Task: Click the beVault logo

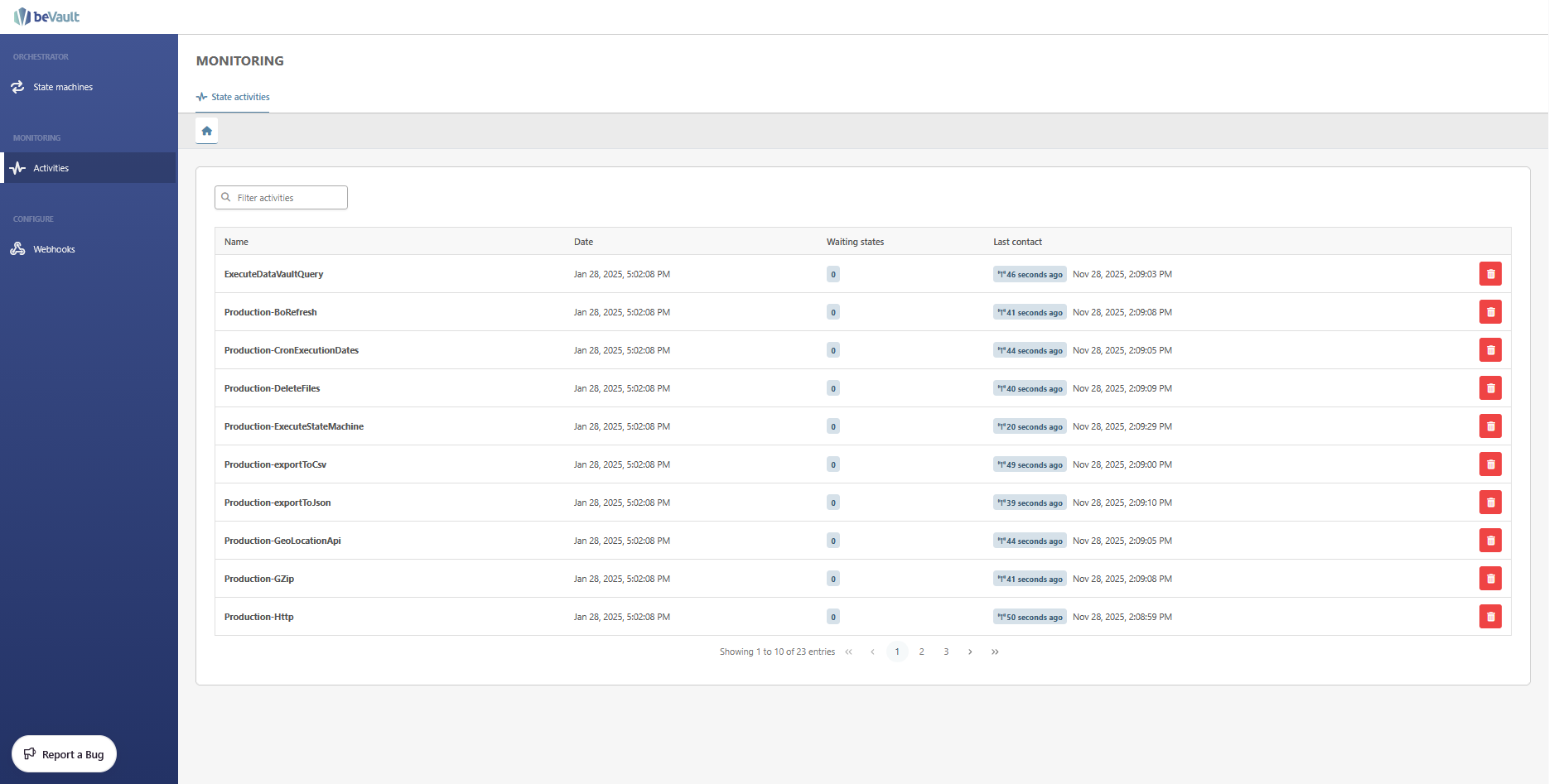Action: tap(47, 17)
